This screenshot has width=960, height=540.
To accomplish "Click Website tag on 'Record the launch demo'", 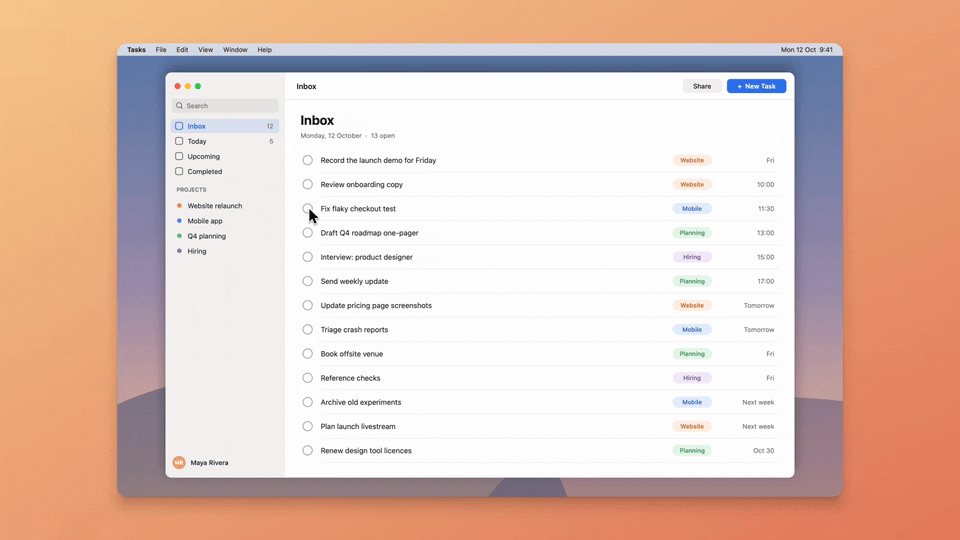I will (x=692, y=160).
